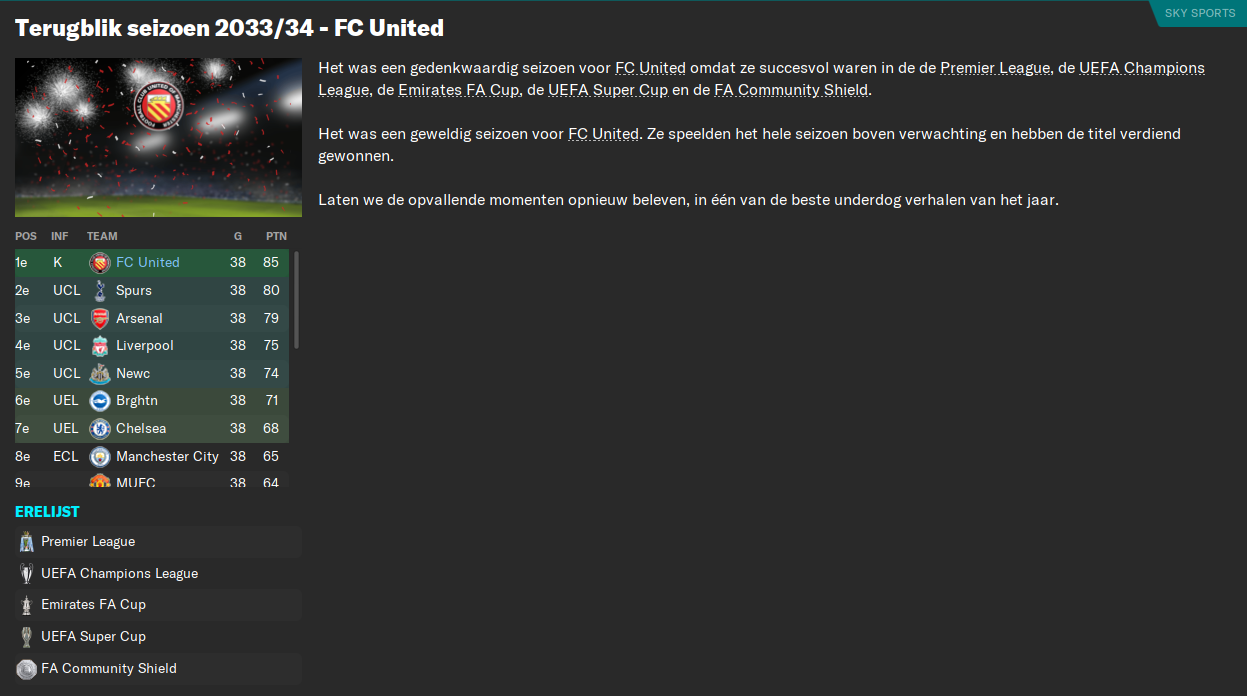Follow the Premier League link in the article

point(995,68)
